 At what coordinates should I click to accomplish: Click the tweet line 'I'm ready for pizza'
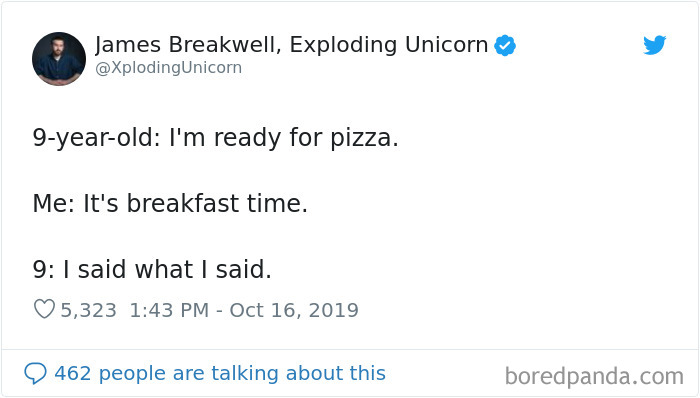(x=283, y=137)
